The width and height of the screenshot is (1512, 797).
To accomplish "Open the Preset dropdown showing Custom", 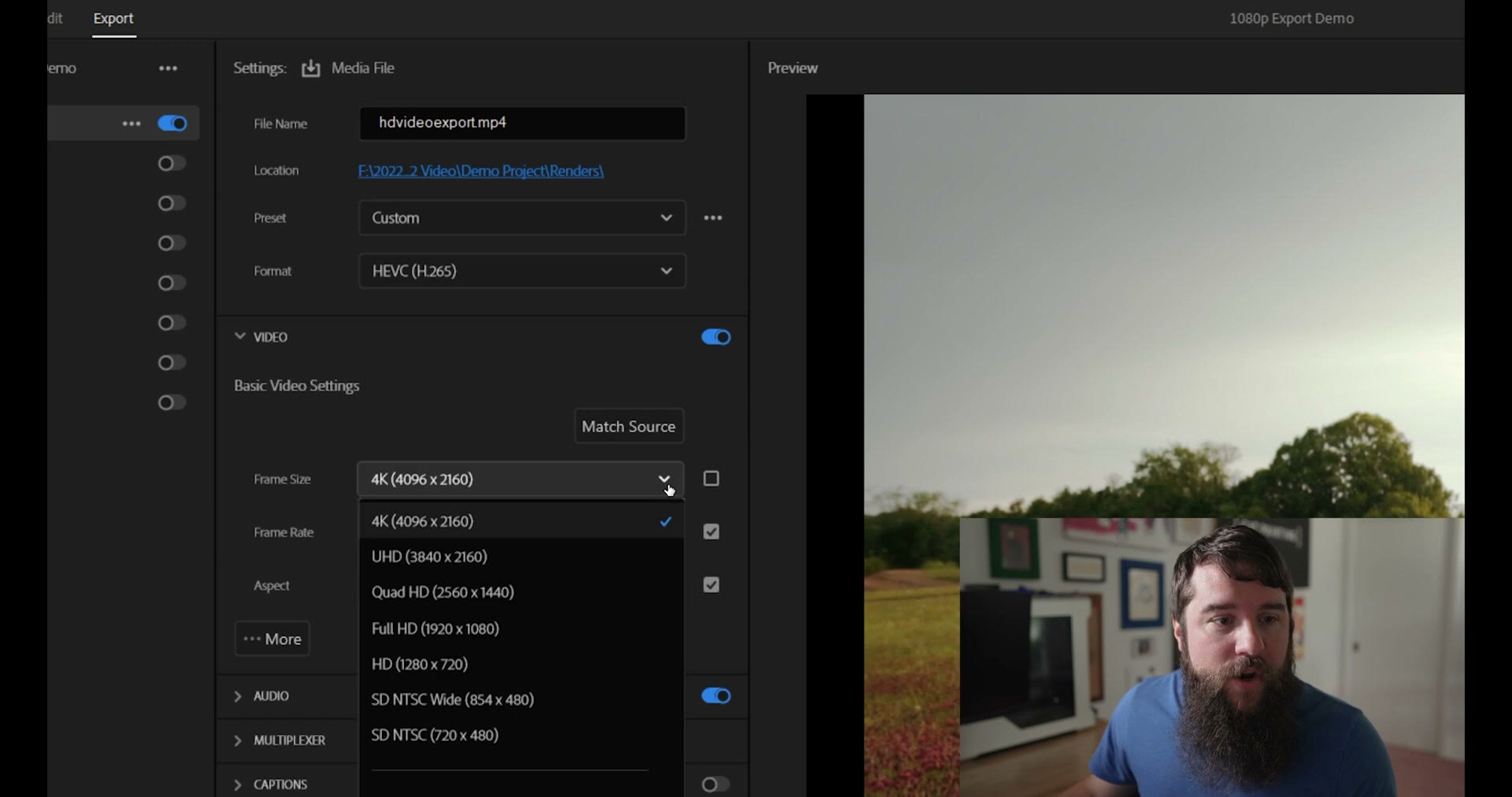I will [x=522, y=218].
